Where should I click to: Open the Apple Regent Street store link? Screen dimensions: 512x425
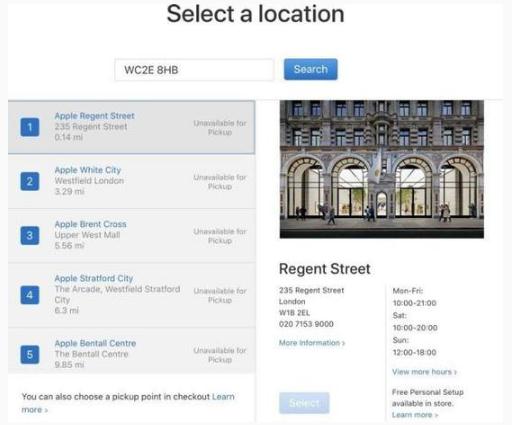(94, 116)
